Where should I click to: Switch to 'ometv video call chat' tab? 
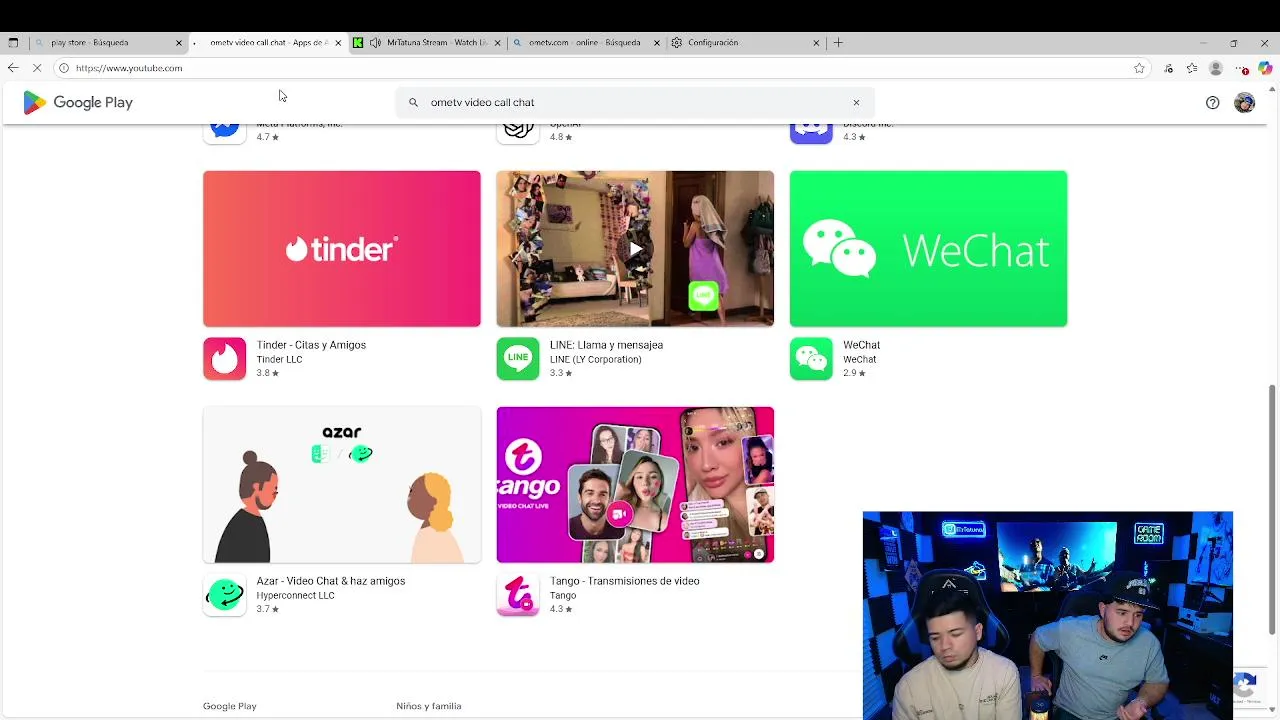click(x=268, y=43)
